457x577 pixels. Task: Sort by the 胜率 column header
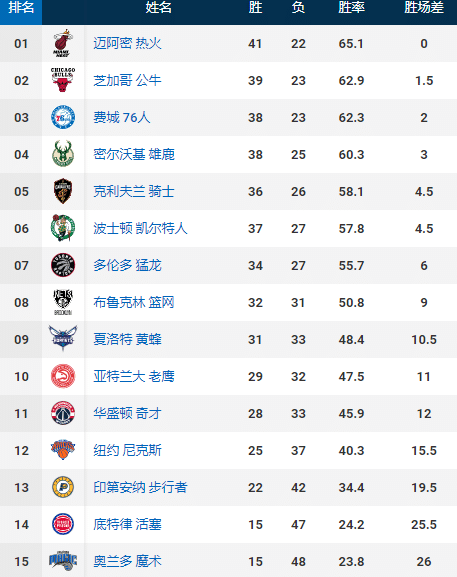click(x=351, y=7)
